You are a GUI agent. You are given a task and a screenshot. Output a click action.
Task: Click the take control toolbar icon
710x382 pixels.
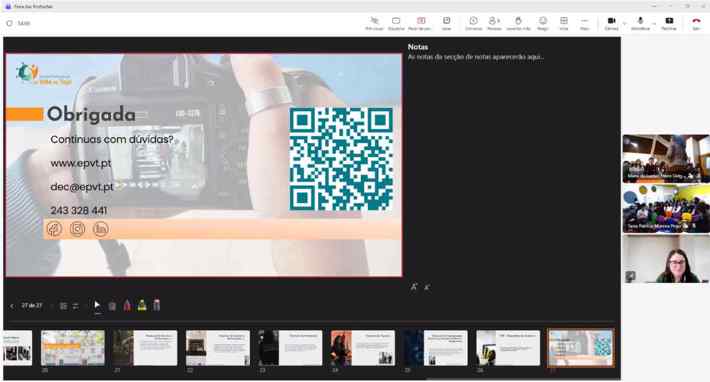[374, 23]
